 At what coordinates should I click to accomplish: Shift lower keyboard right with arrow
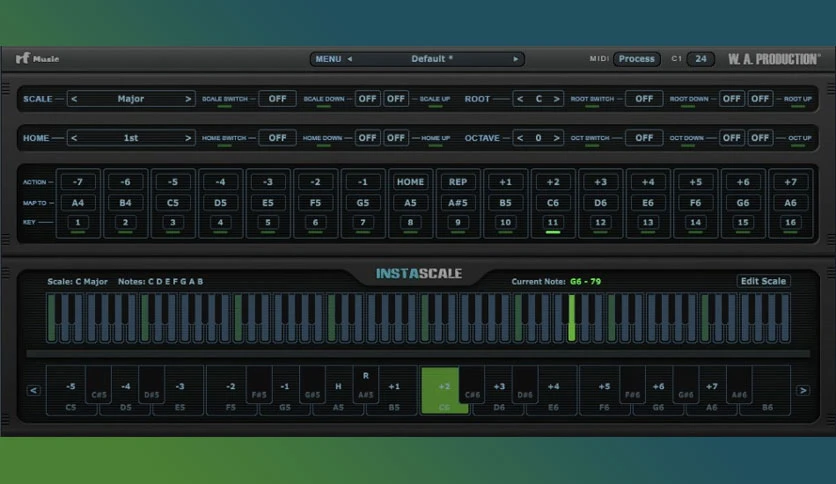[x=802, y=391]
